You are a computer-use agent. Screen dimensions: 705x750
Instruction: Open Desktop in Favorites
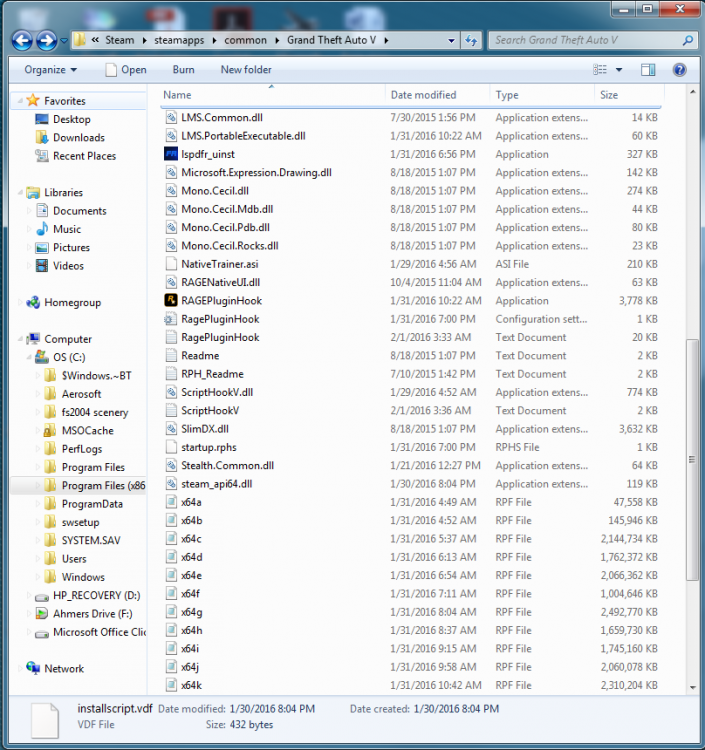72,119
